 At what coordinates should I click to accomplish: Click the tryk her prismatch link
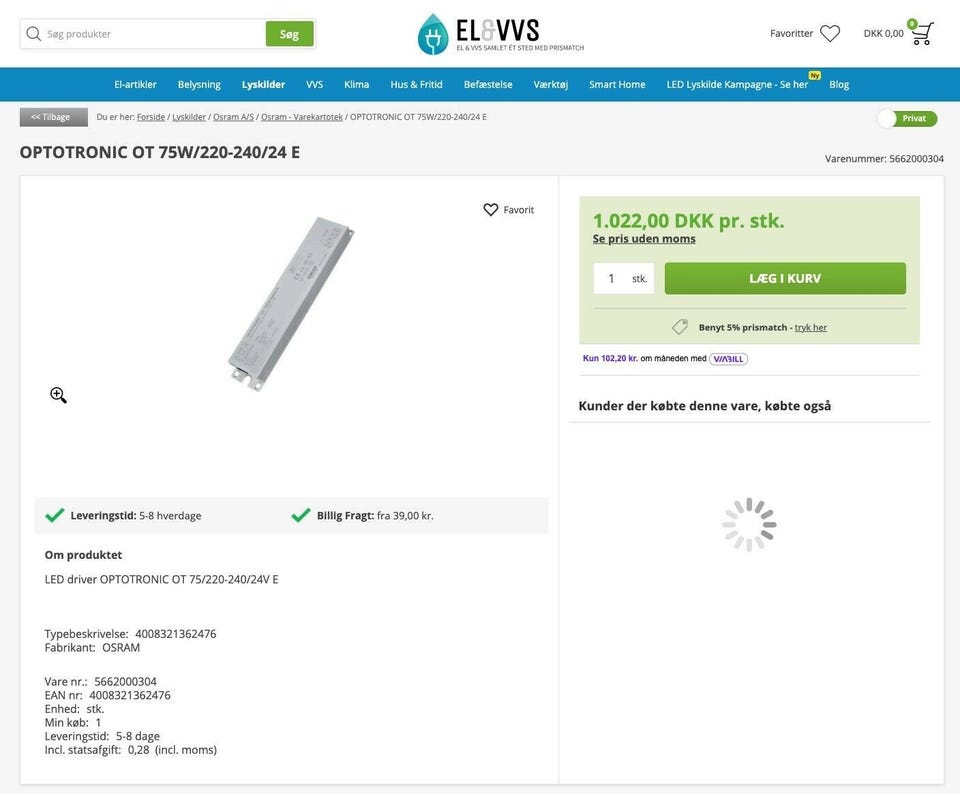(x=811, y=327)
